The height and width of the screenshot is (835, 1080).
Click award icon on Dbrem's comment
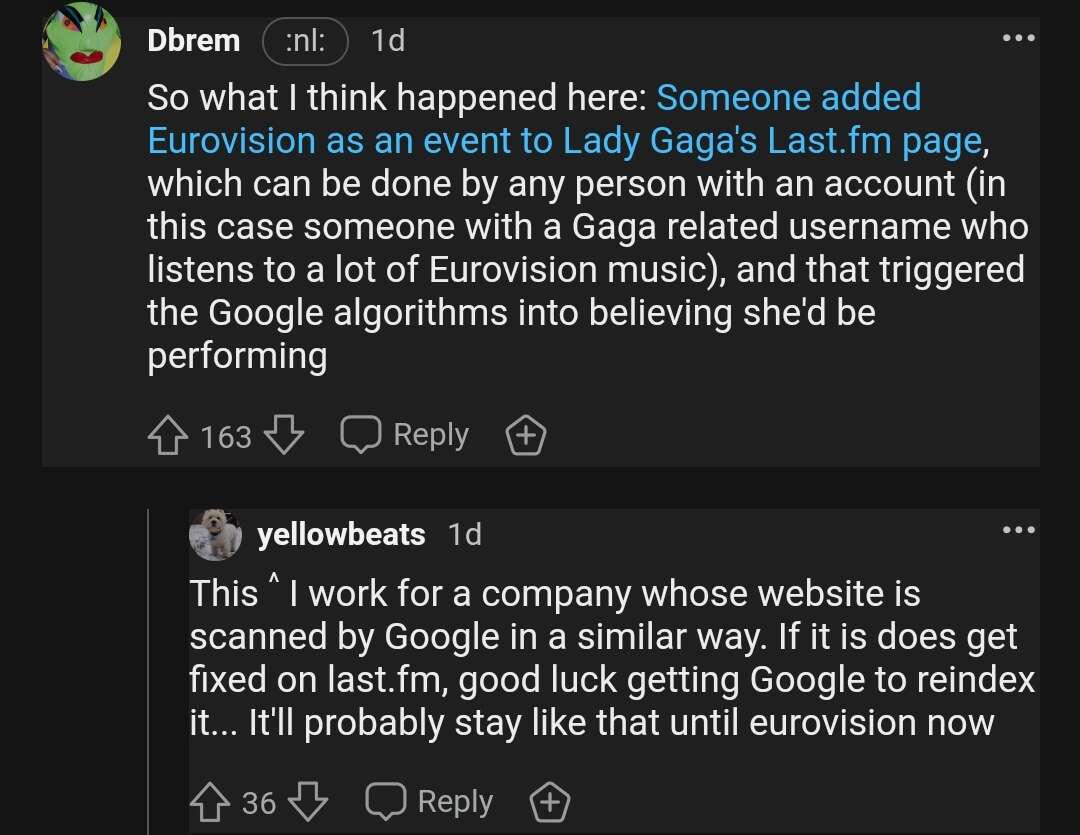click(526, 435)
